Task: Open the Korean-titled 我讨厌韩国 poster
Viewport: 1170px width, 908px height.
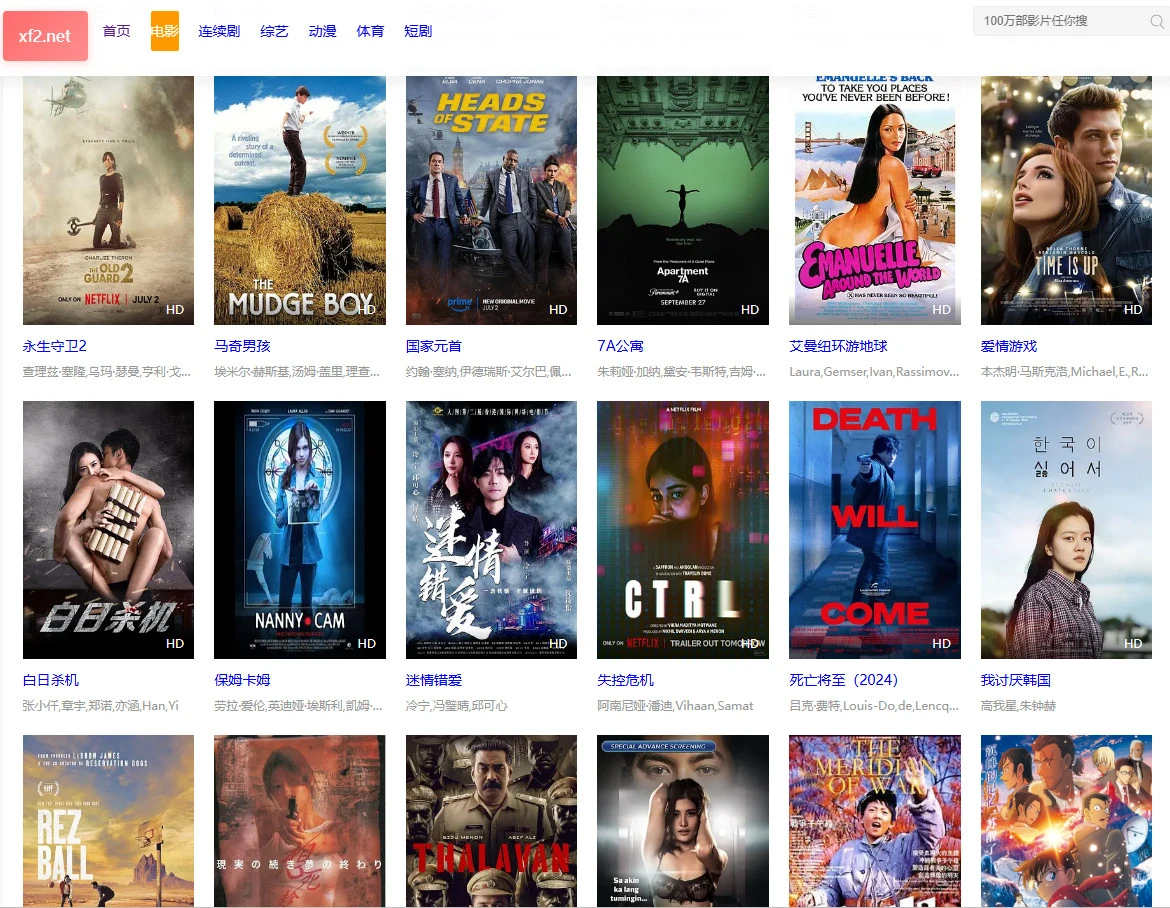Action: [1066, 530]
